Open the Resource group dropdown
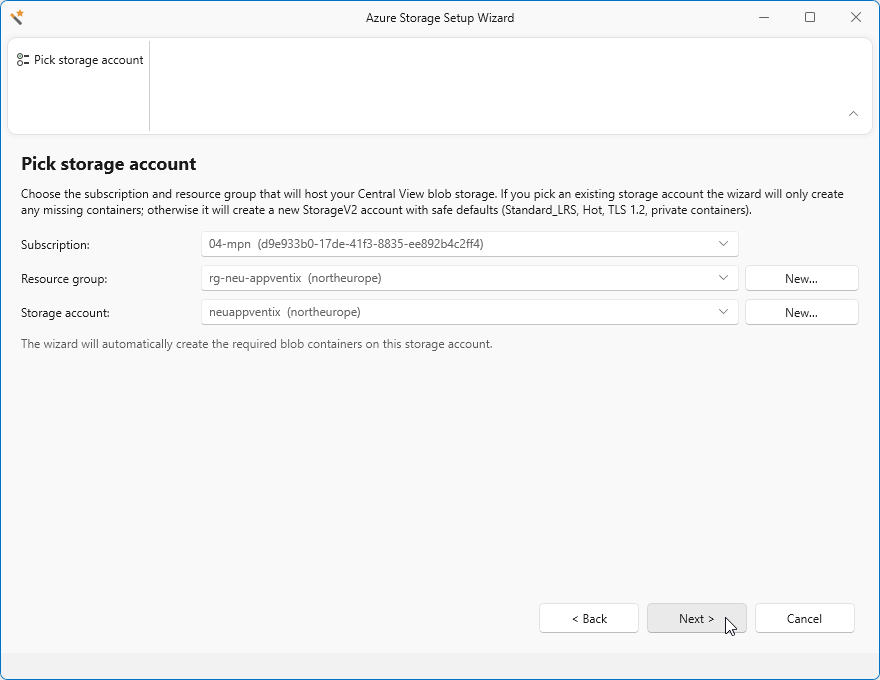Viewport: 880px width, 680px height. point(470,278)
